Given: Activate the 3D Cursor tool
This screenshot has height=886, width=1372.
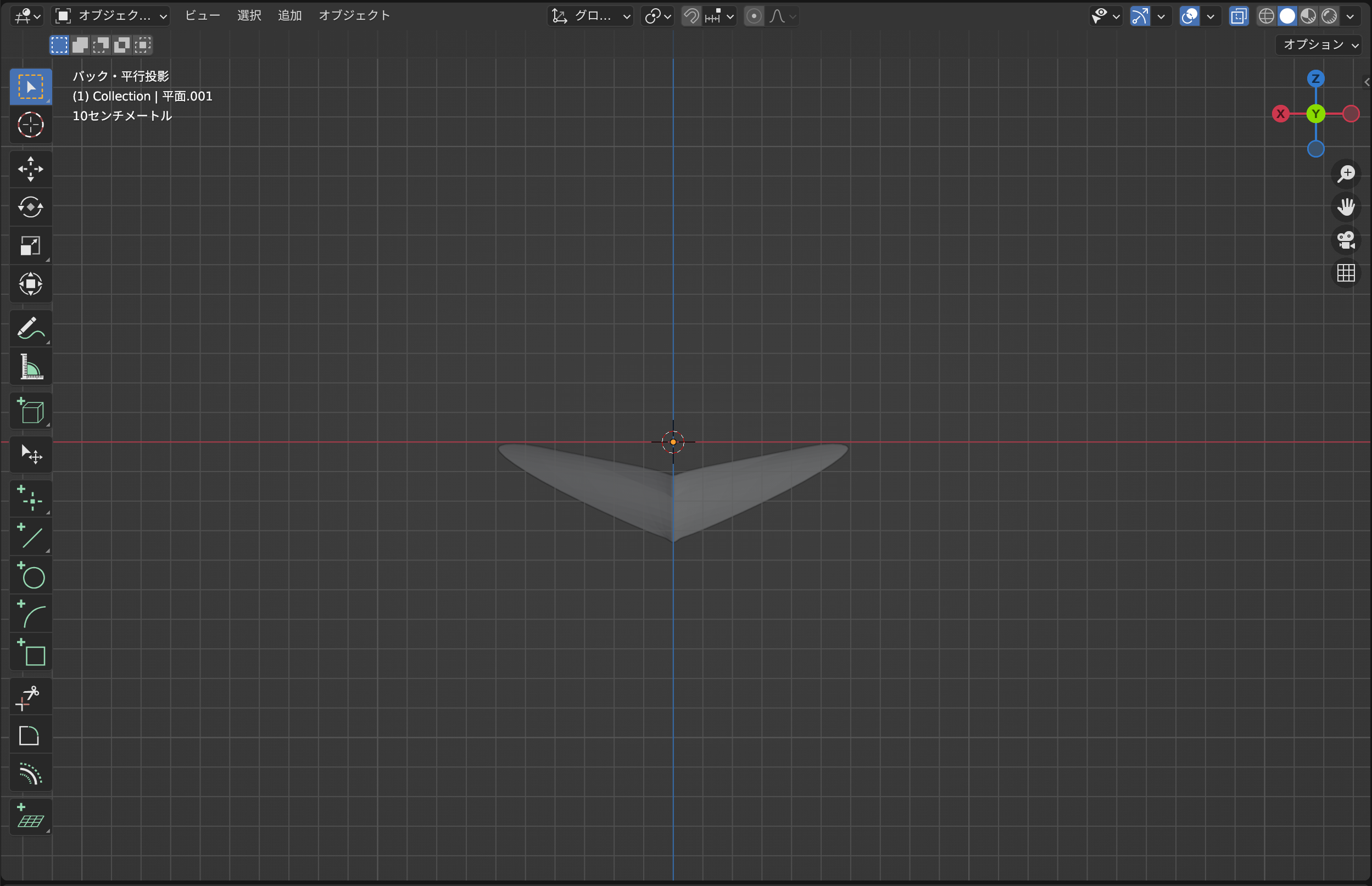Looking at the screenshot, I should pos(31,125).
